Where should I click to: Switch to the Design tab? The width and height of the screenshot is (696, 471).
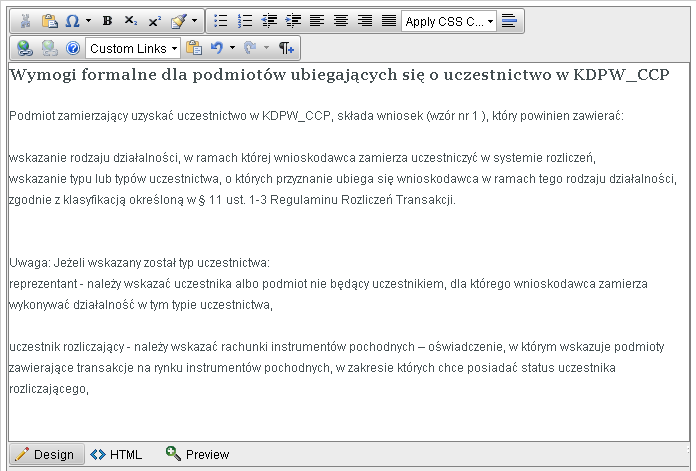click(x=46, y=455)
